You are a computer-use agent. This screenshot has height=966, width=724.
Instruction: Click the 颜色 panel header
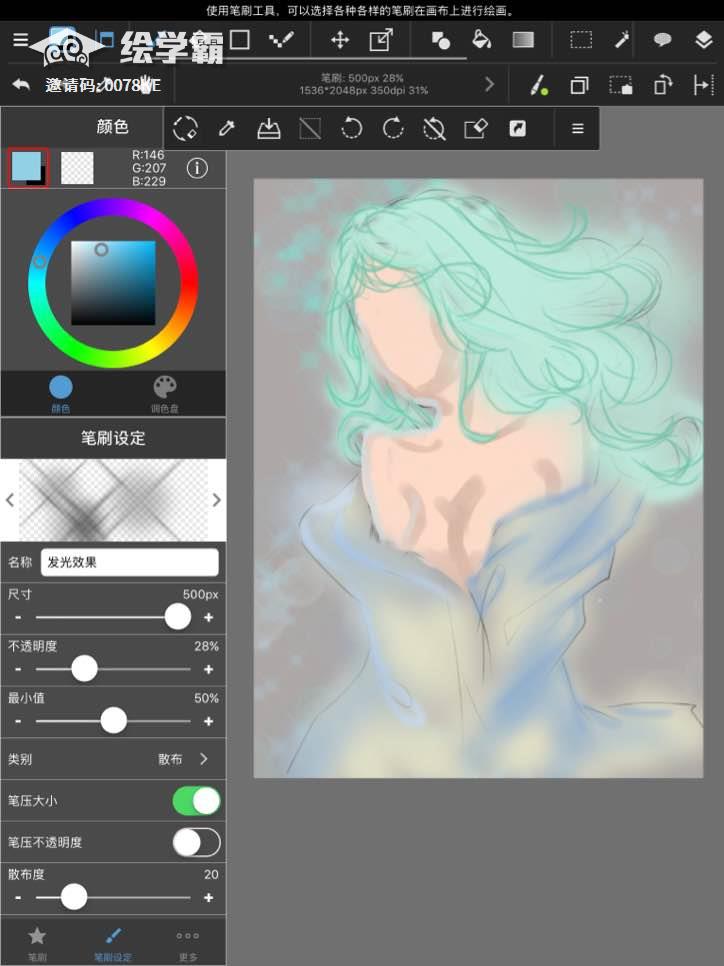[113, 126]
